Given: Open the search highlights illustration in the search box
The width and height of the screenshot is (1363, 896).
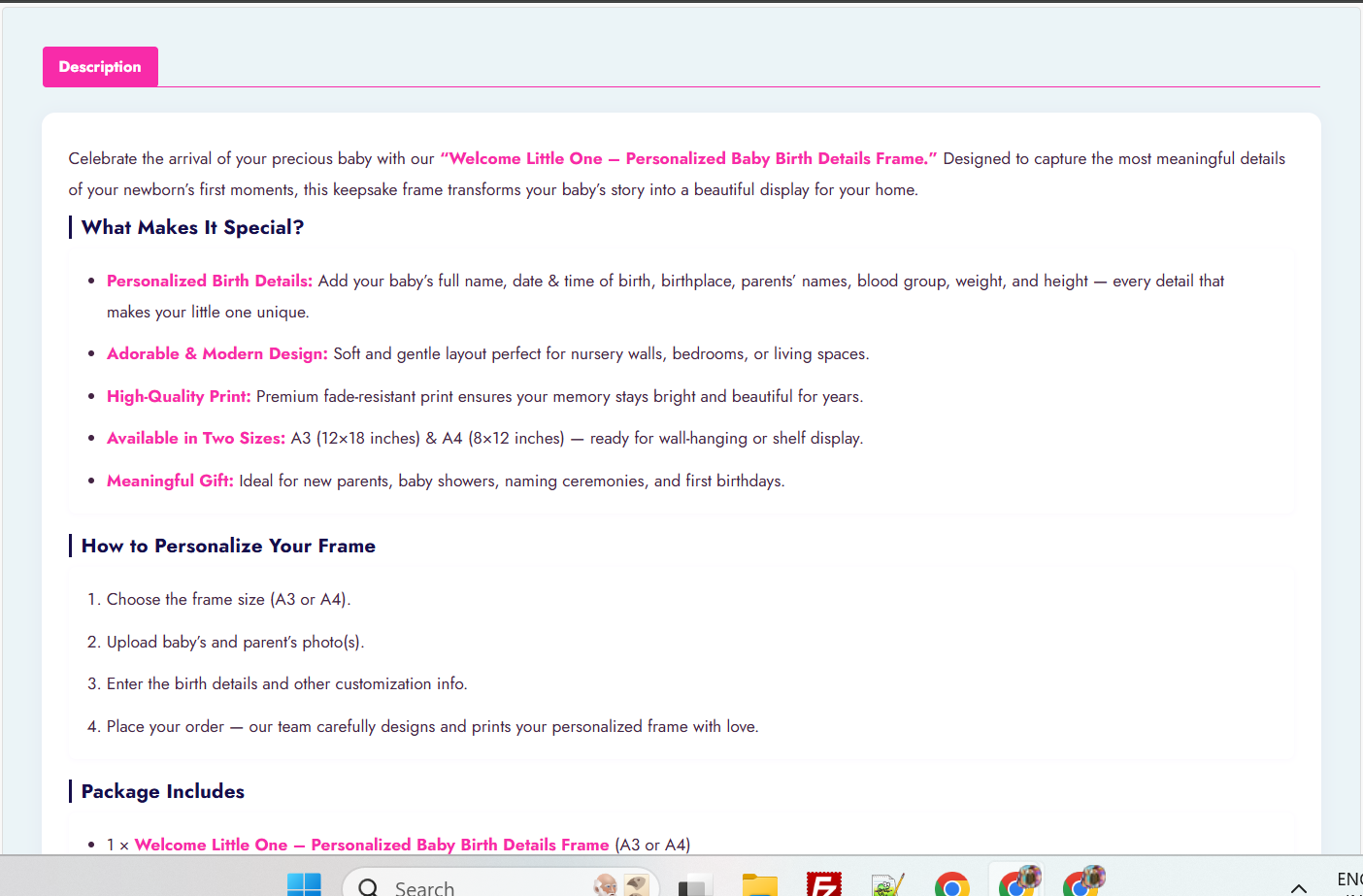Looking at the screenshot, I should pos(621,884).
